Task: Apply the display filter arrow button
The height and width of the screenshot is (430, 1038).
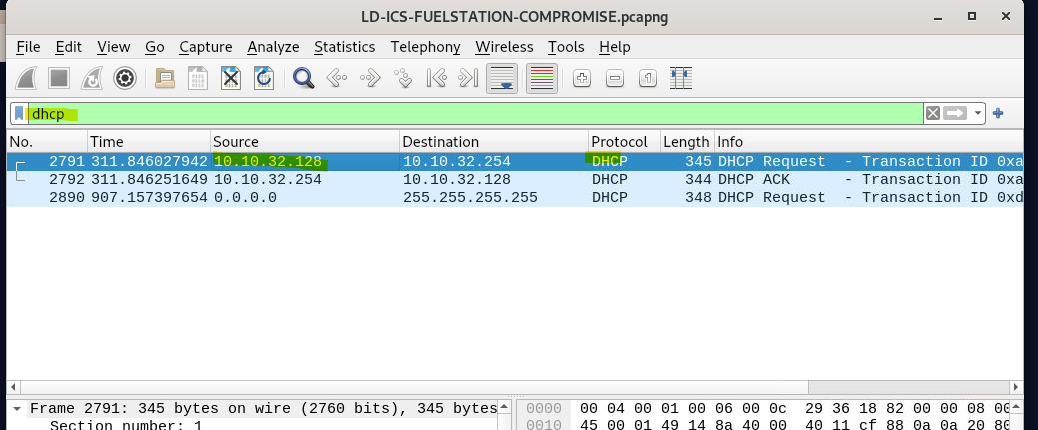Action: pyautogui.click(x=955, y=113)
